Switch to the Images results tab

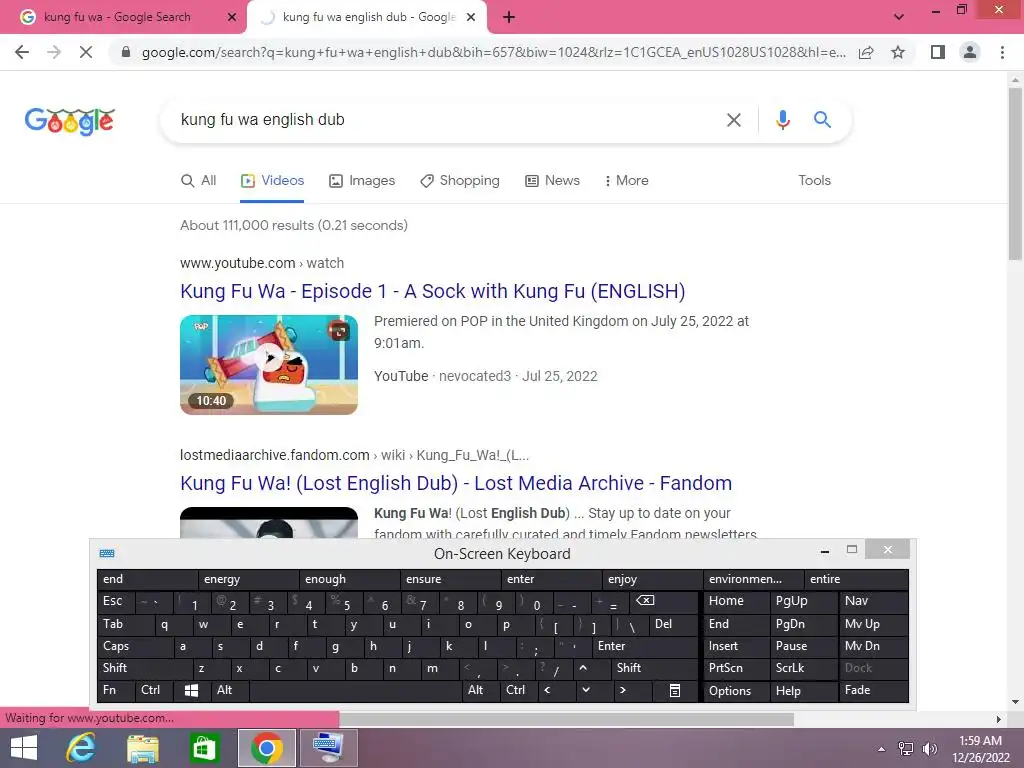point(362,181)
